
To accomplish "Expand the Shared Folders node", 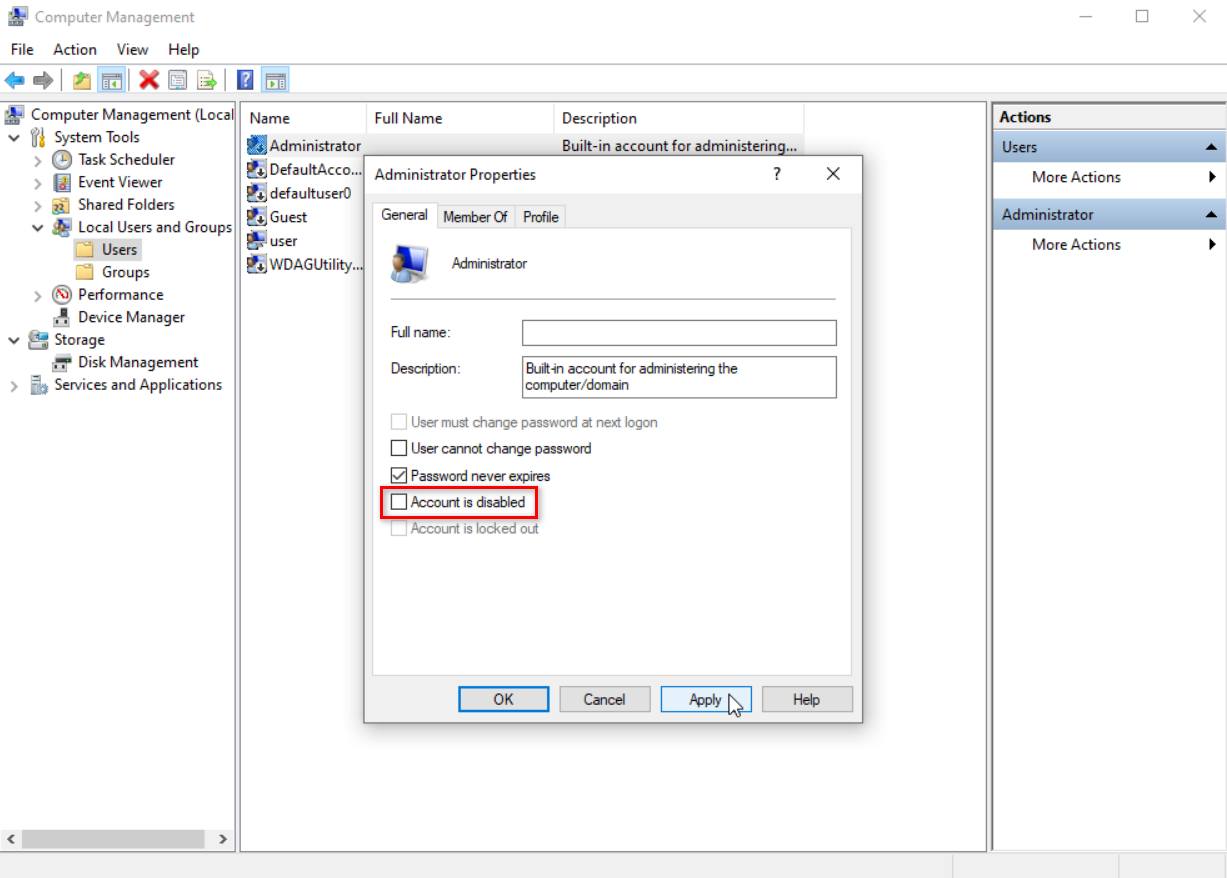I will click(38, 205).
